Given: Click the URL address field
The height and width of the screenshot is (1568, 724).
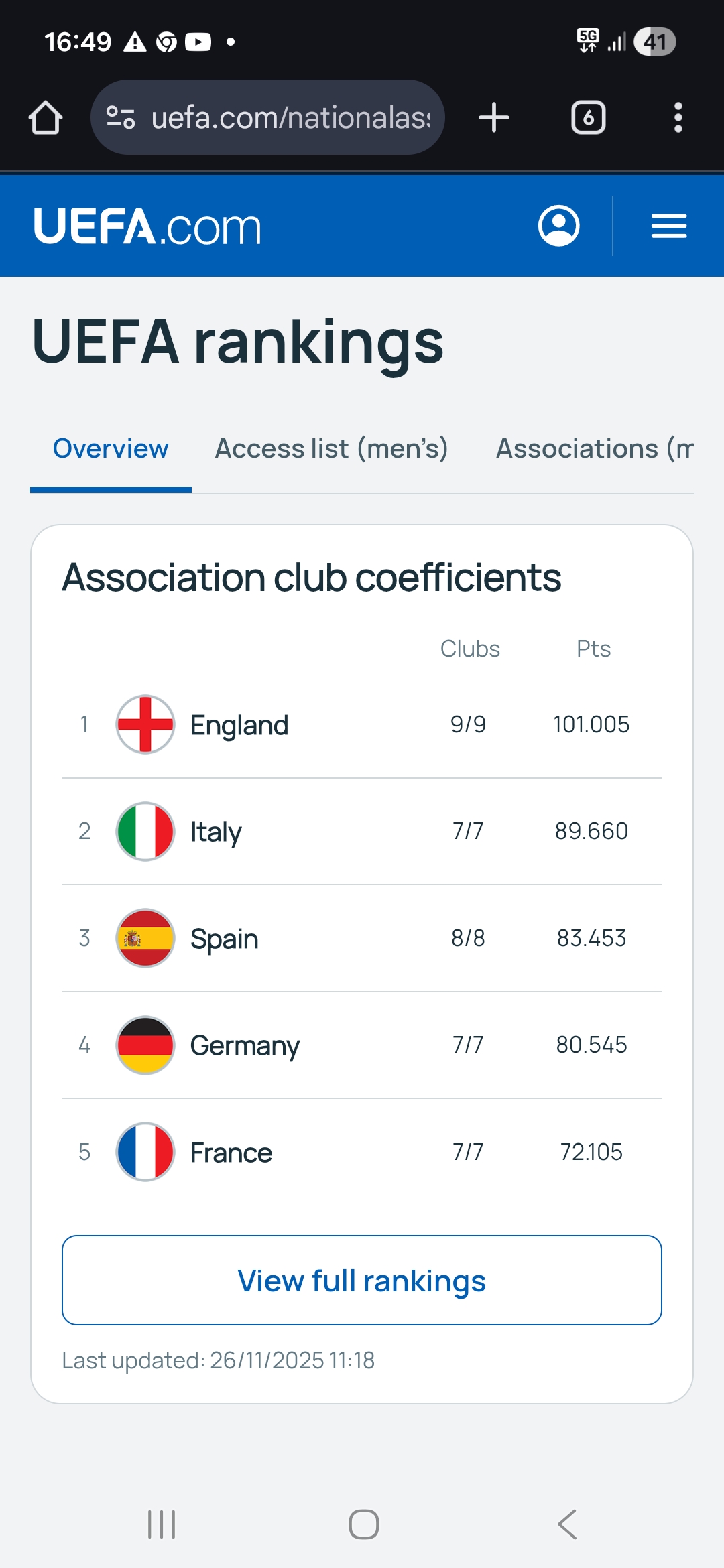Looking at the screenshot, I should click(290, 118).
